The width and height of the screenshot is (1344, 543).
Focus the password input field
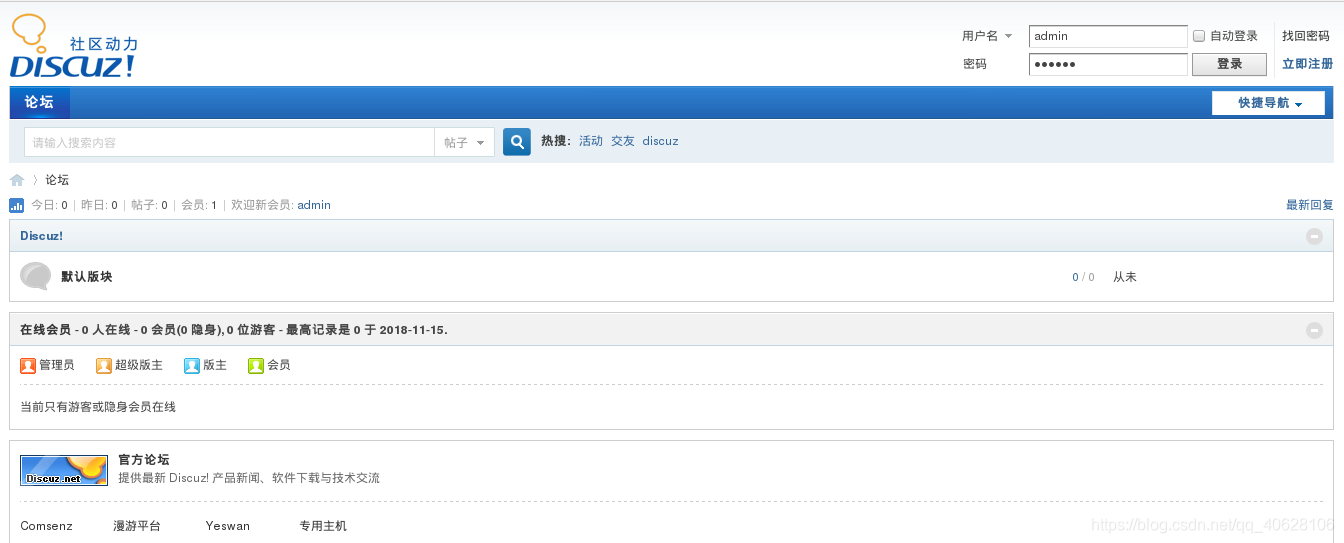(1108, 64)
